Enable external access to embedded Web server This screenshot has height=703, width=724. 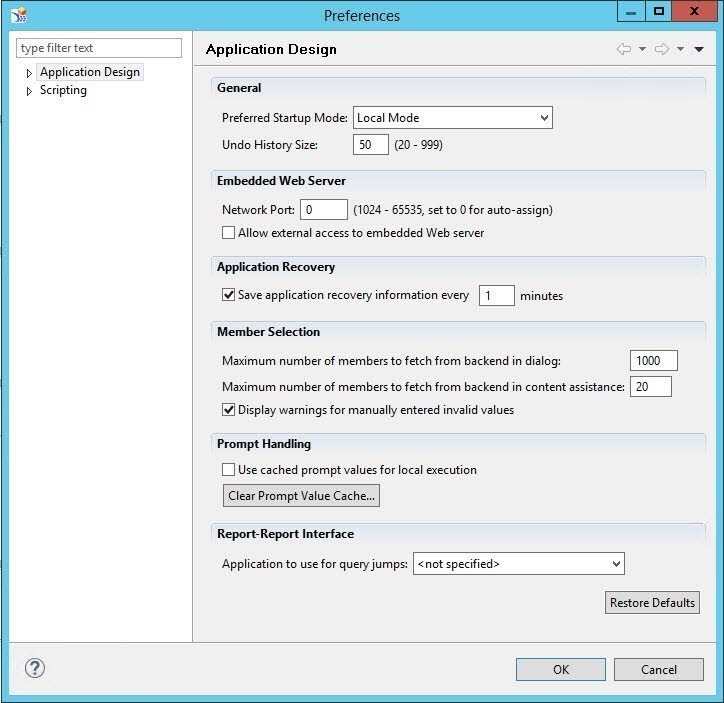[229, 233]
